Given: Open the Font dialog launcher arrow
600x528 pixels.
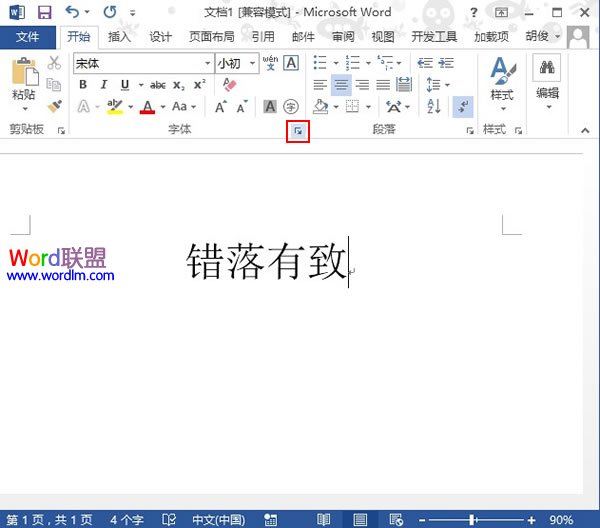Looking at the screenshot, I should pyautogui.click(x=298, y=131).
